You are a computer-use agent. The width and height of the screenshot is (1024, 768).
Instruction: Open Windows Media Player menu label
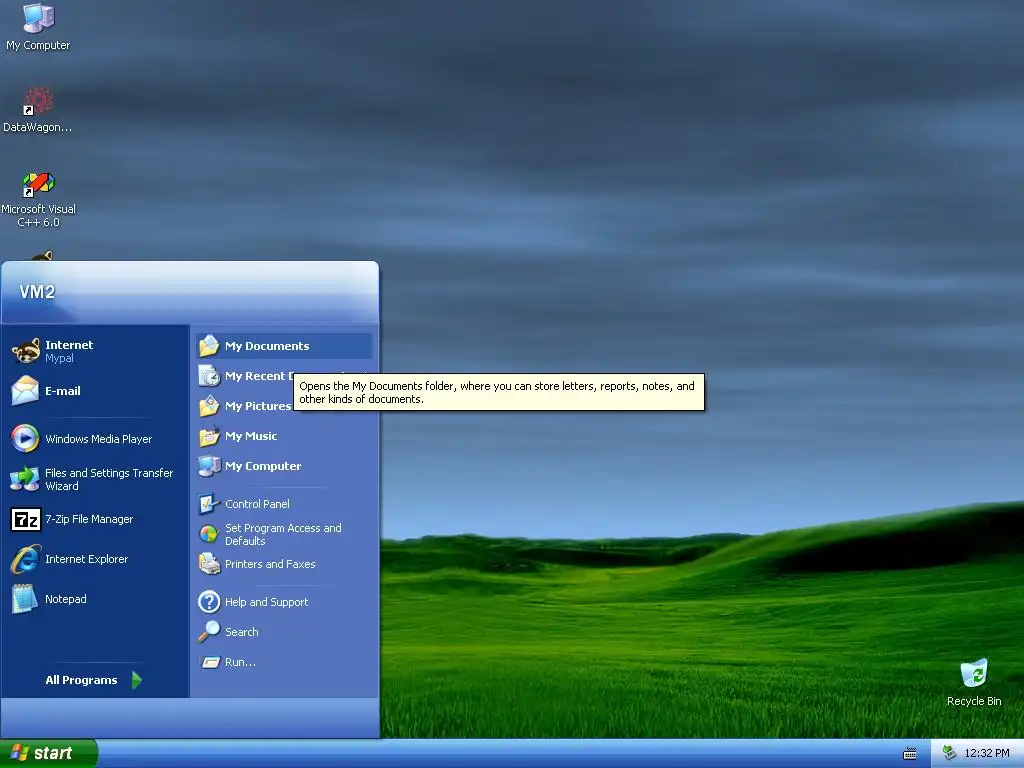[99, 439]
